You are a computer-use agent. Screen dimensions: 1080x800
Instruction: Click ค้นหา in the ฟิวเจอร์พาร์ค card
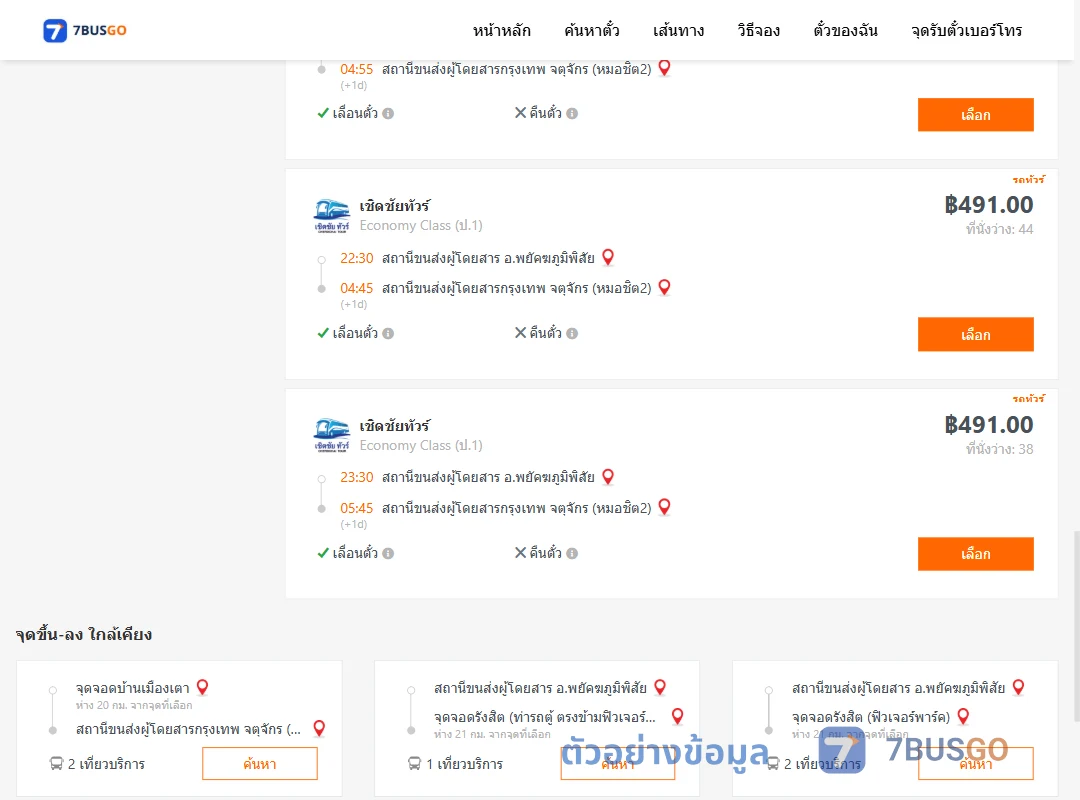pyautogui.click(x=975, y=763)
